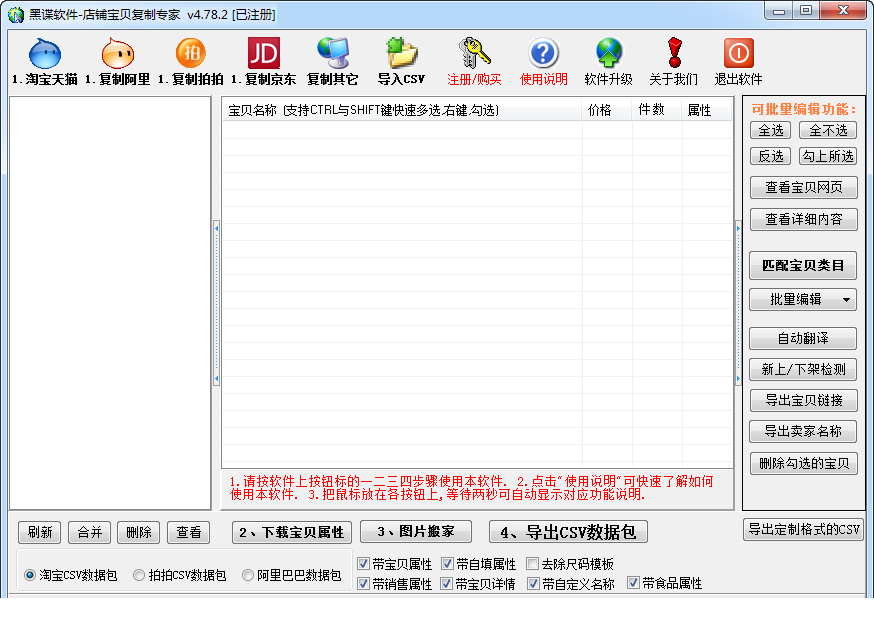This screenshot has width=874, height=621.
Task: Click the 退出软件 power icon
Action: [x=739, y=54]
